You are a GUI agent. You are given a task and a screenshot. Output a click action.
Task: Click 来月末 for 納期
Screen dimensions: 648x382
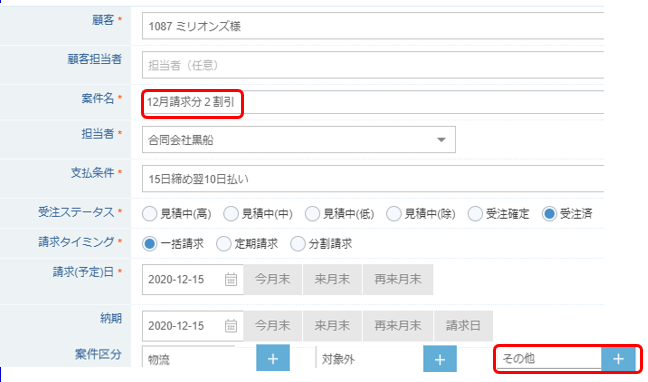pyautogui.click(x=332, y=326)
